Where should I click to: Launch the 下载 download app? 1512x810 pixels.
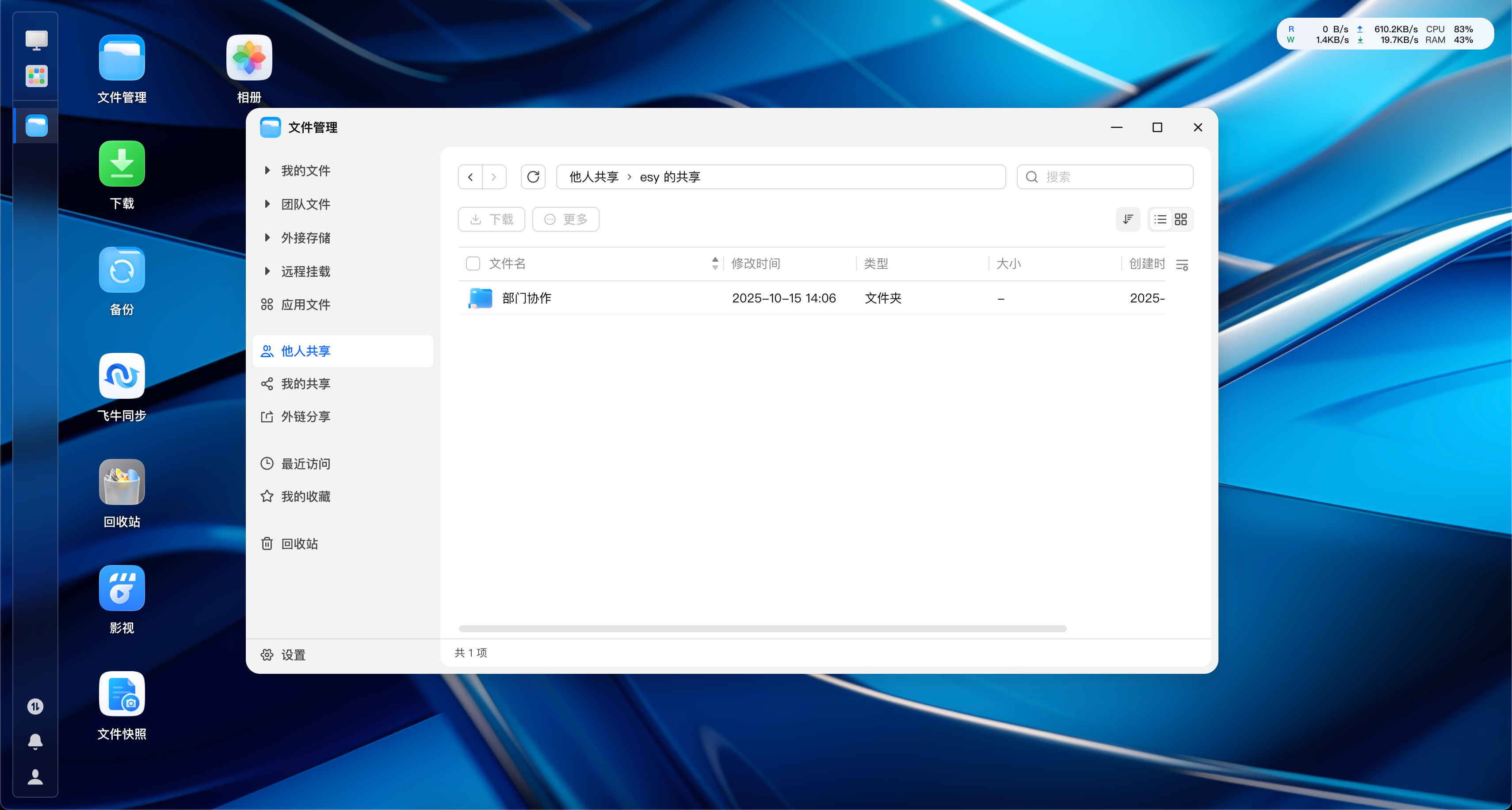coord(122,164)
